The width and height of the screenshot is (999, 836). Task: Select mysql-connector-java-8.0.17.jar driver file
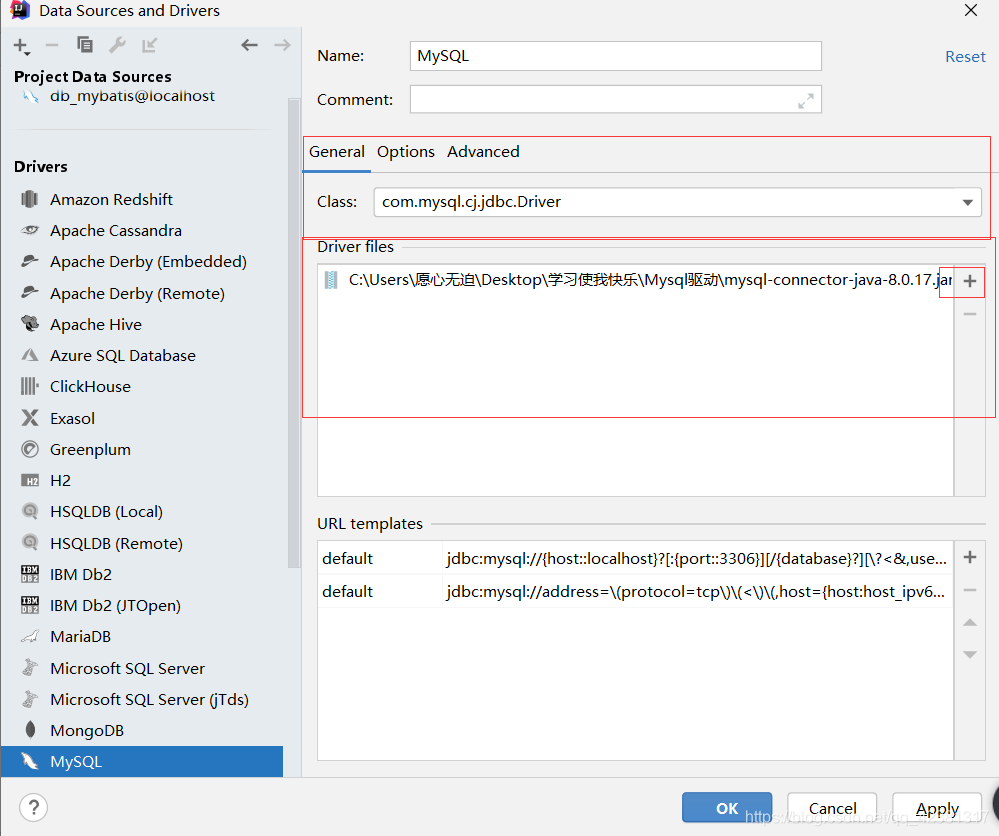[635, 280]
